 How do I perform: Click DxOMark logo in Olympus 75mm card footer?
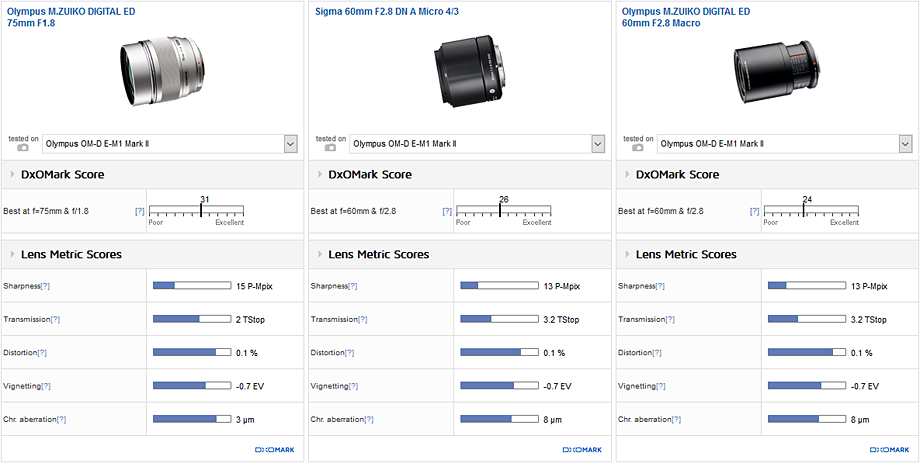click(x=275, y=450)
